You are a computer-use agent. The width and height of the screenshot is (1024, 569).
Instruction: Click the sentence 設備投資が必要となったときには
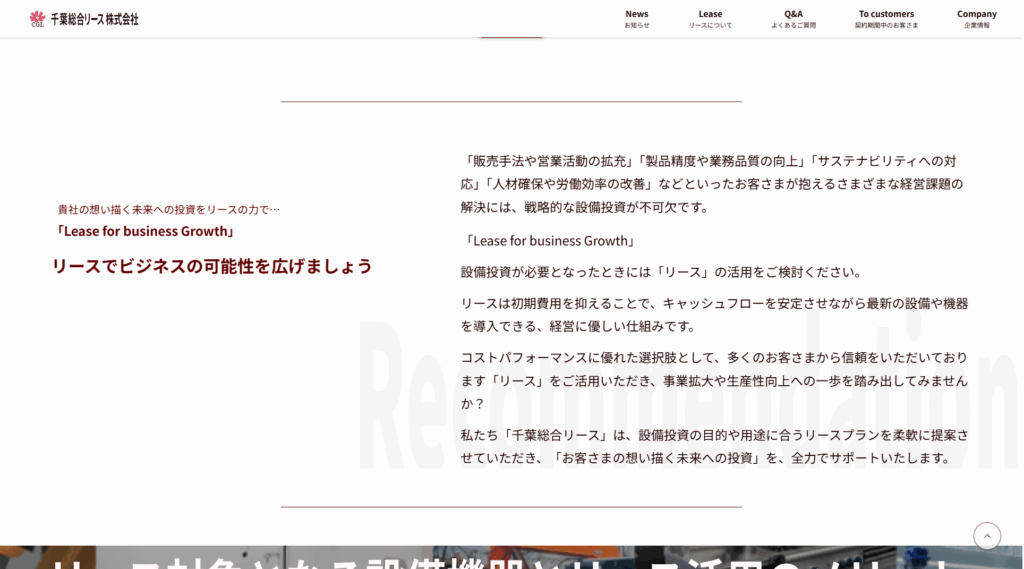pyautogui.click(x=663, y=272)
